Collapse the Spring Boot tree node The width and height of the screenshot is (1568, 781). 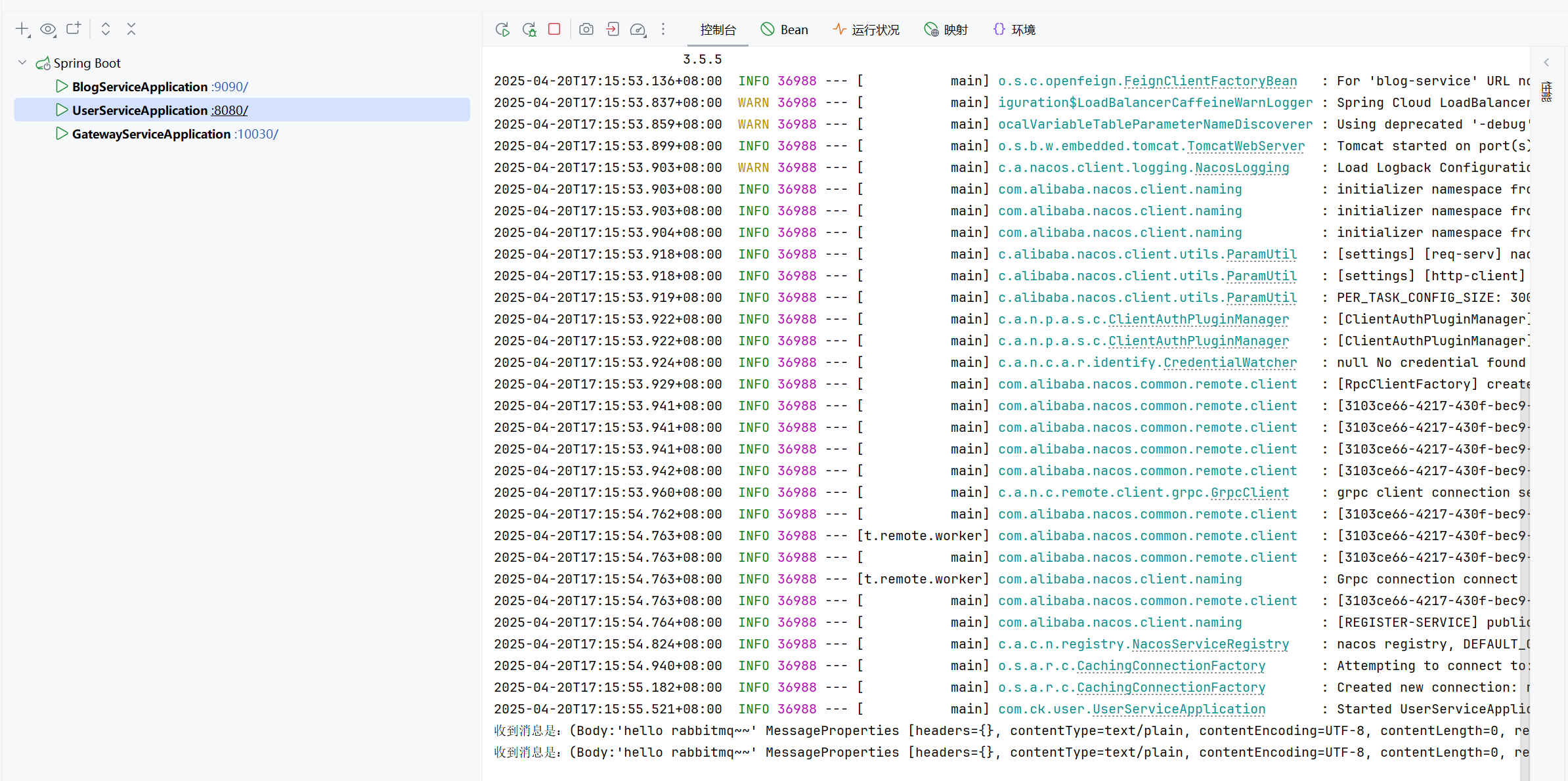click(22, 63)
